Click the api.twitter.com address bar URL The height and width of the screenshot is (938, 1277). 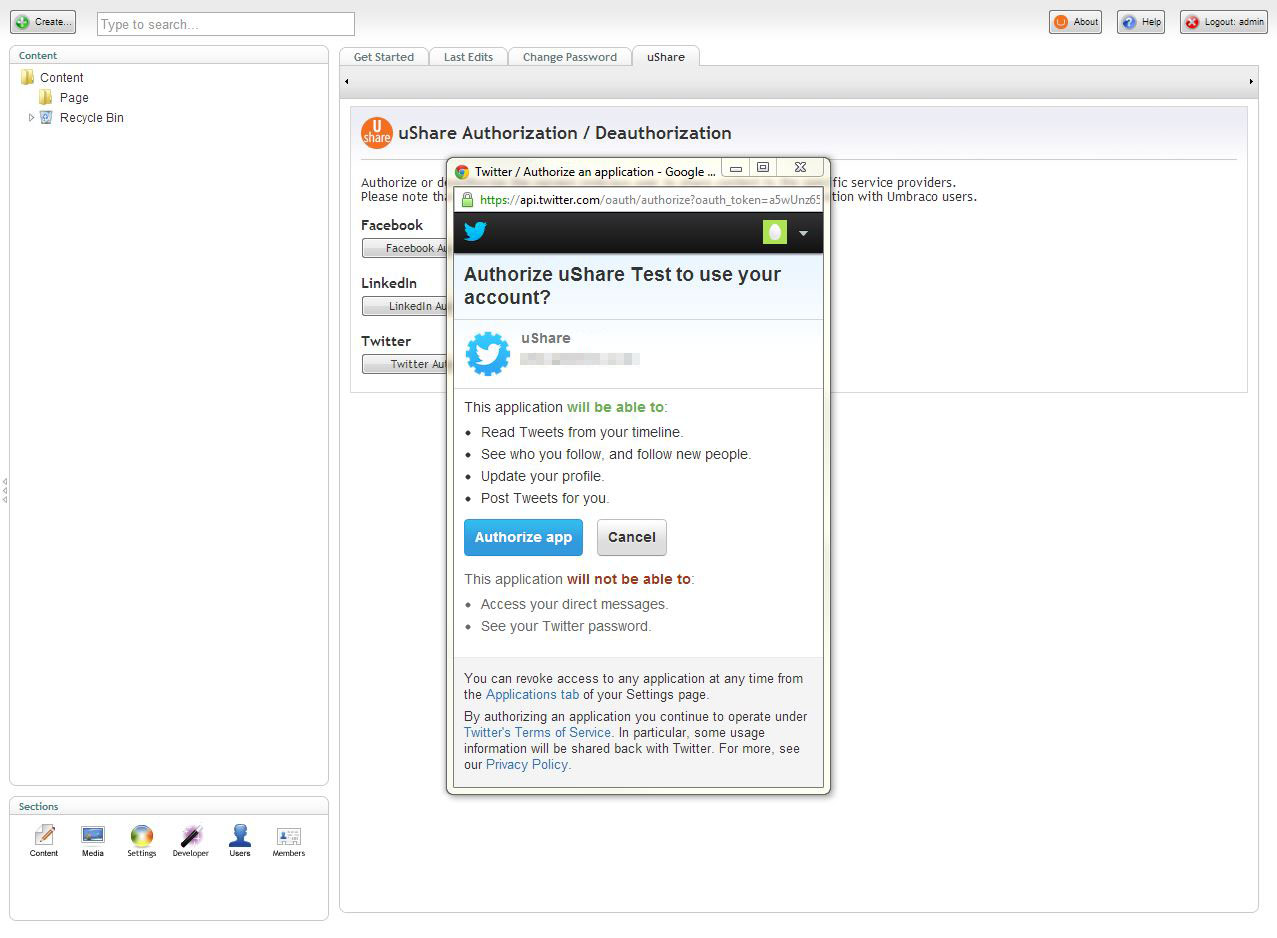650,200
